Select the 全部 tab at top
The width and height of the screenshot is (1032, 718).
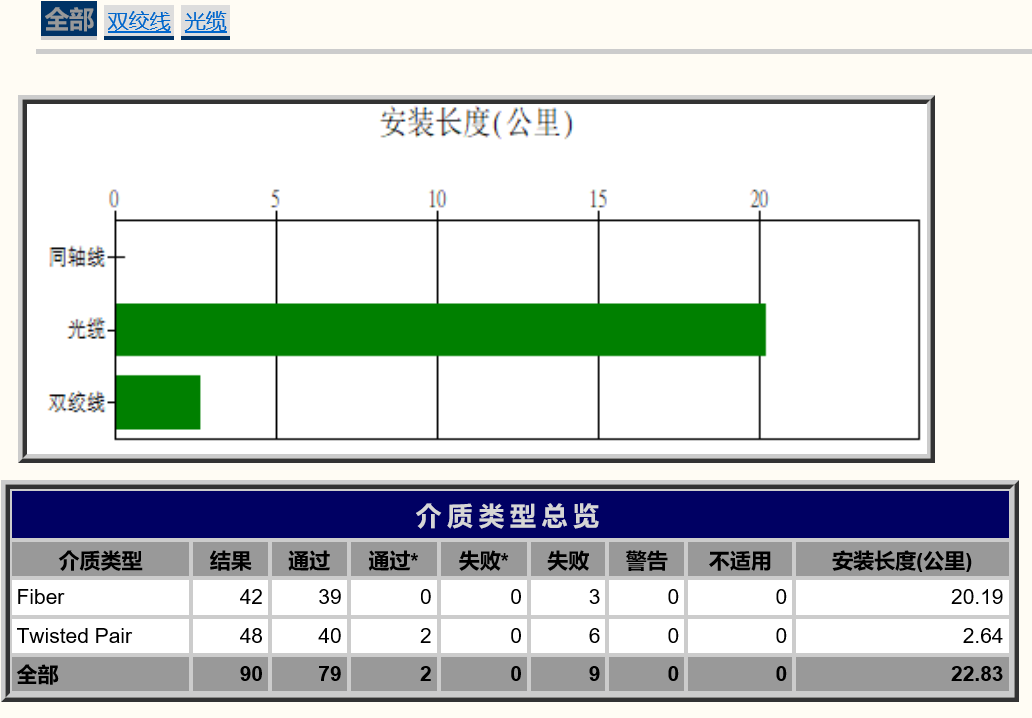click(69, 20)
